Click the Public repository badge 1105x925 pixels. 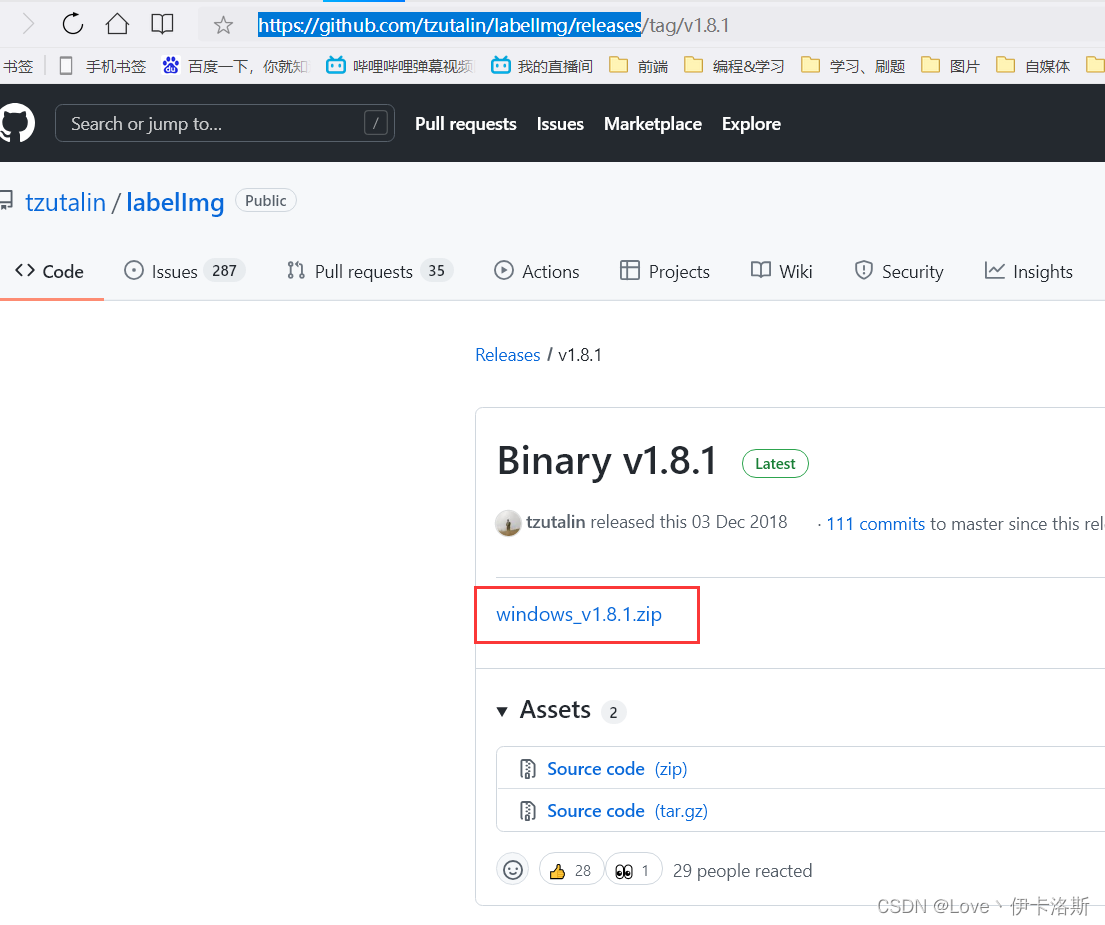coord(266,201)
